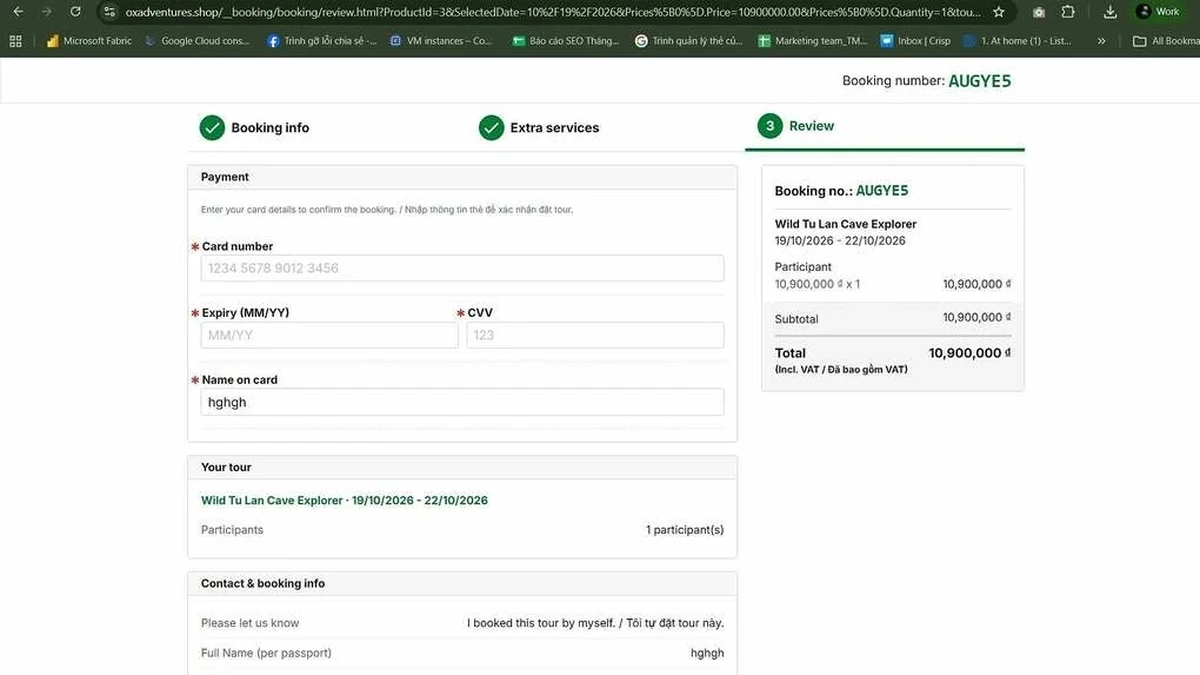
Task: Click the Extra services green checkmark icon
Action: 491,128
